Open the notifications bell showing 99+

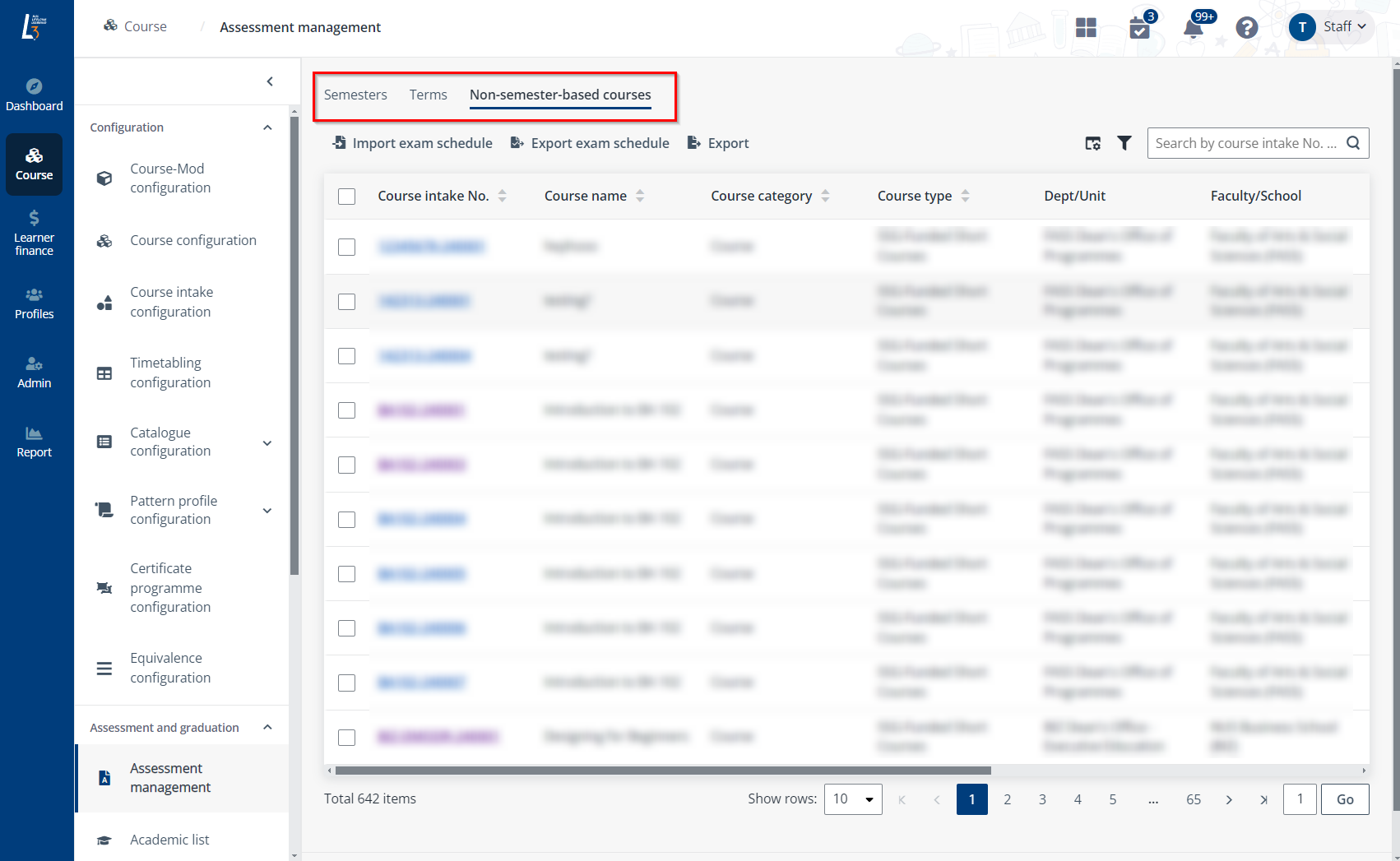click(x=1194, y=27)
